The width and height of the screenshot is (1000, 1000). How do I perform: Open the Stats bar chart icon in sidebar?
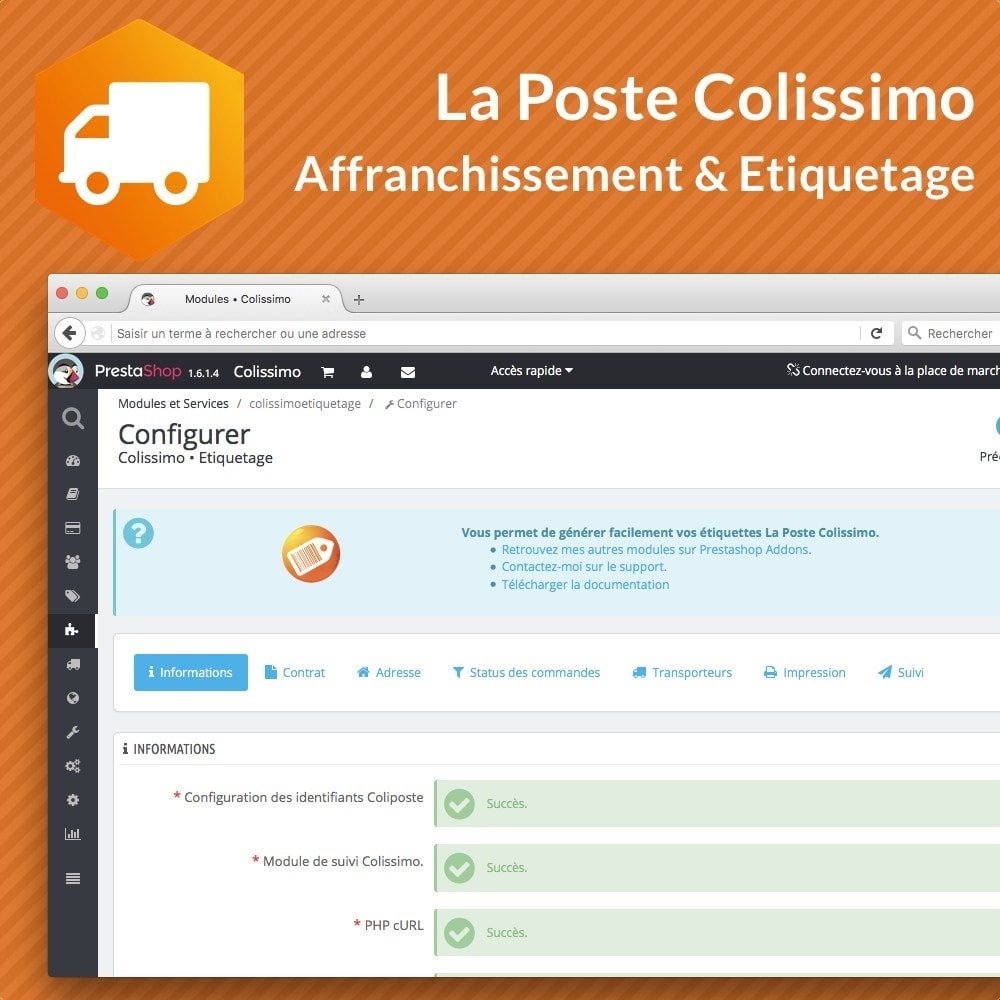click(x=73, y=834)
